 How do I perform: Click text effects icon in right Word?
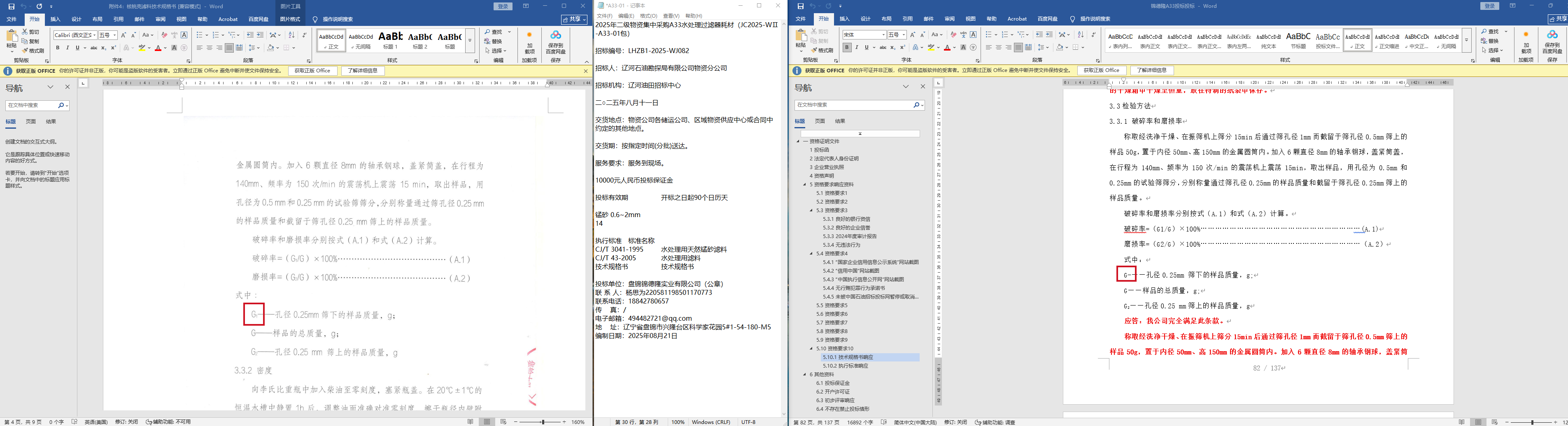(916, 47)
